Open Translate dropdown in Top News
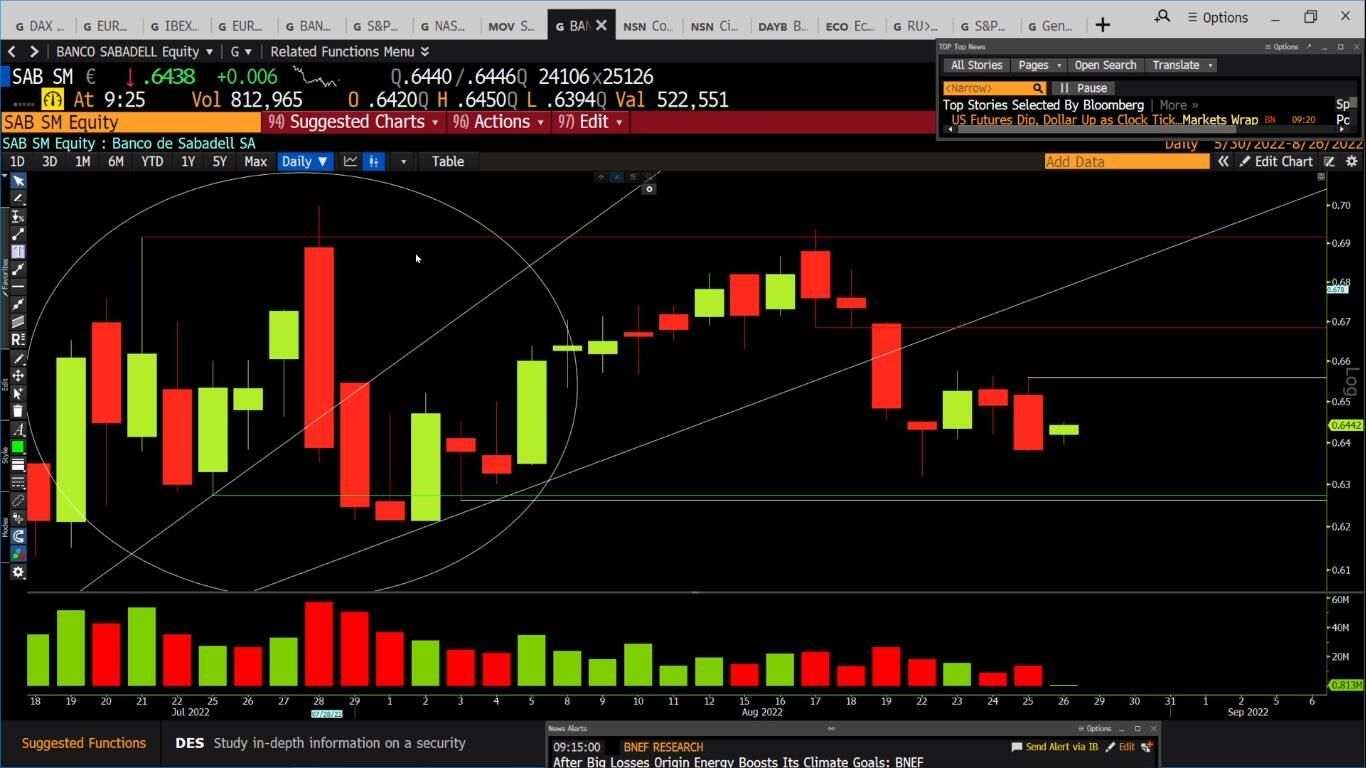Image resolution: width=1366 pixels, height=768 pixels. (1181, 65)
